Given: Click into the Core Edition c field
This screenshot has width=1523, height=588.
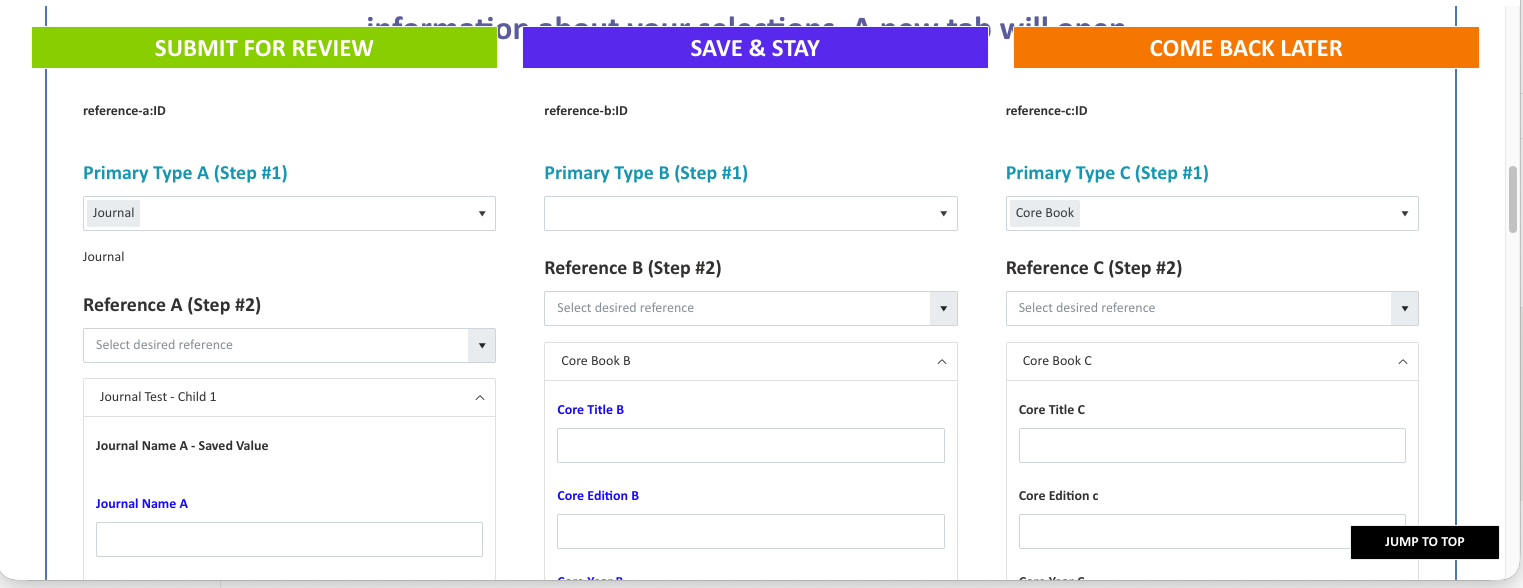Looking at the screenshot, I should pos(1180,531).
